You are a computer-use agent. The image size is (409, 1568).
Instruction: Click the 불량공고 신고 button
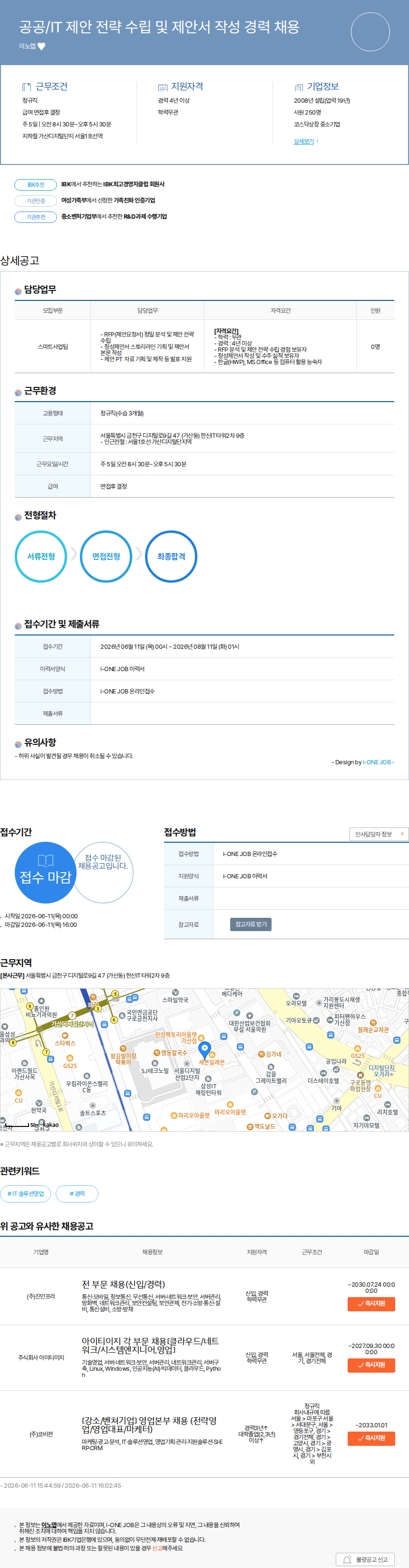click(x=365, y=1559)
